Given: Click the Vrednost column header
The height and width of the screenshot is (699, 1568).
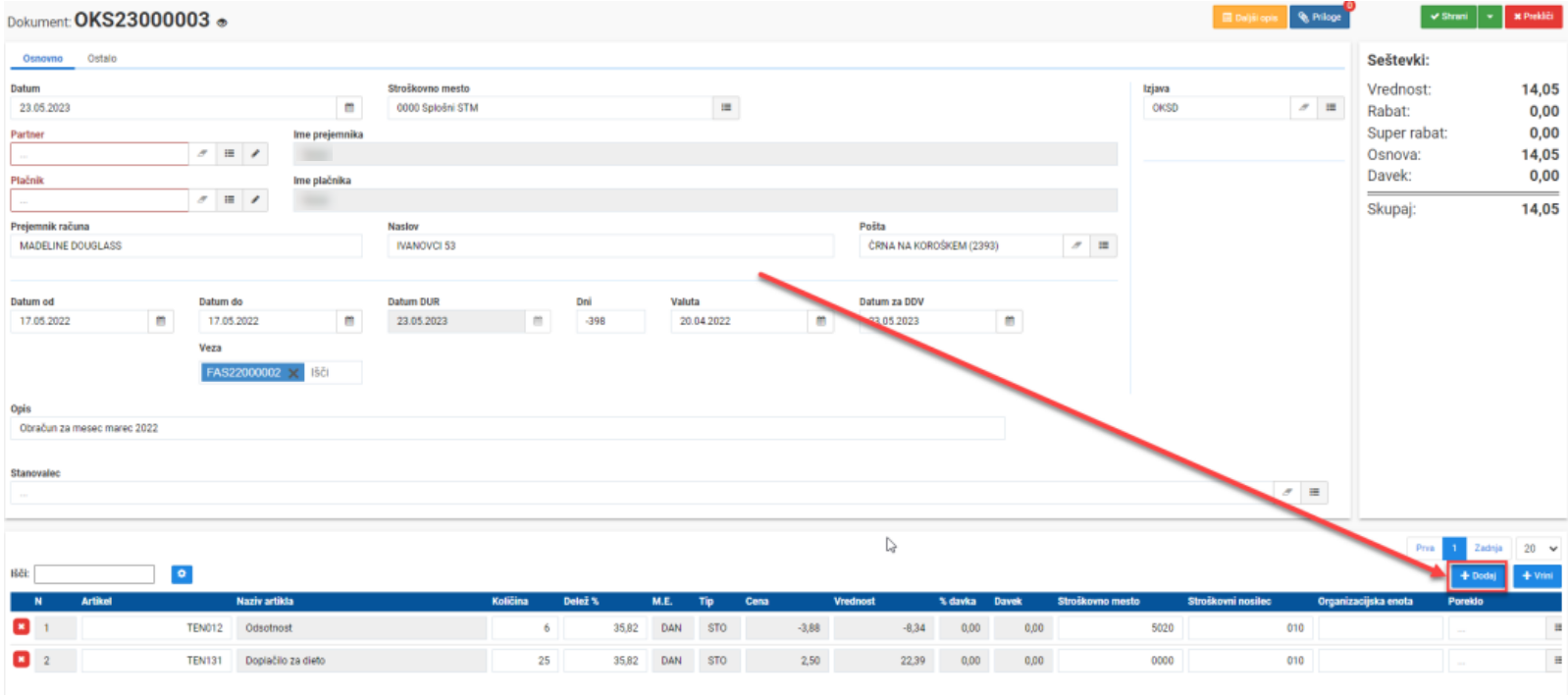Looking at the screenshot, I should pyautogui.click(x=854, y=602).
